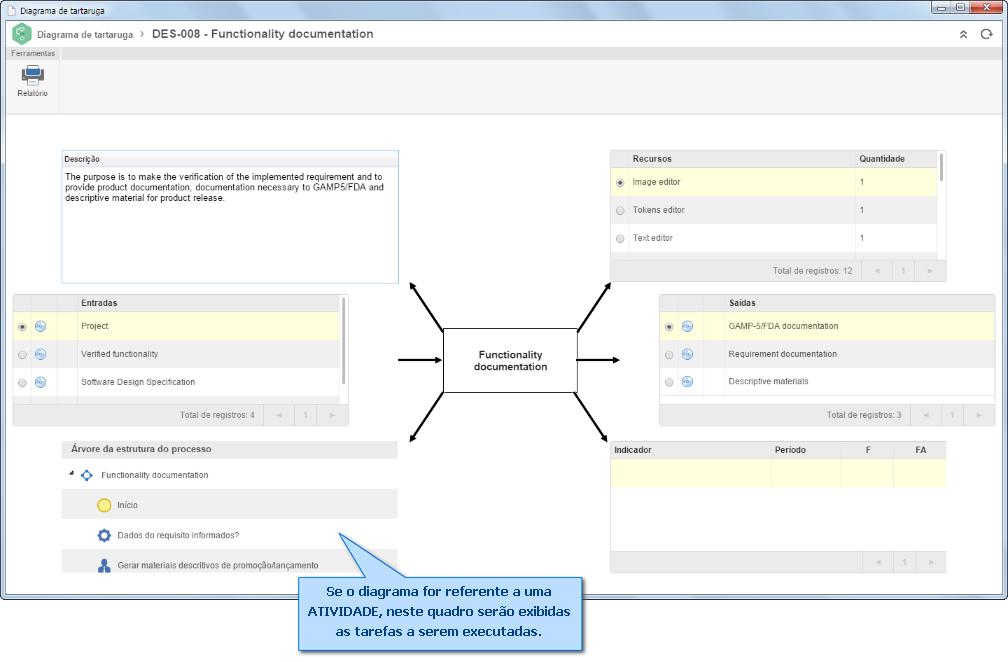Select the Image editor radio button
Screen dimensions: 1008x662
click(x=620, y=183)
